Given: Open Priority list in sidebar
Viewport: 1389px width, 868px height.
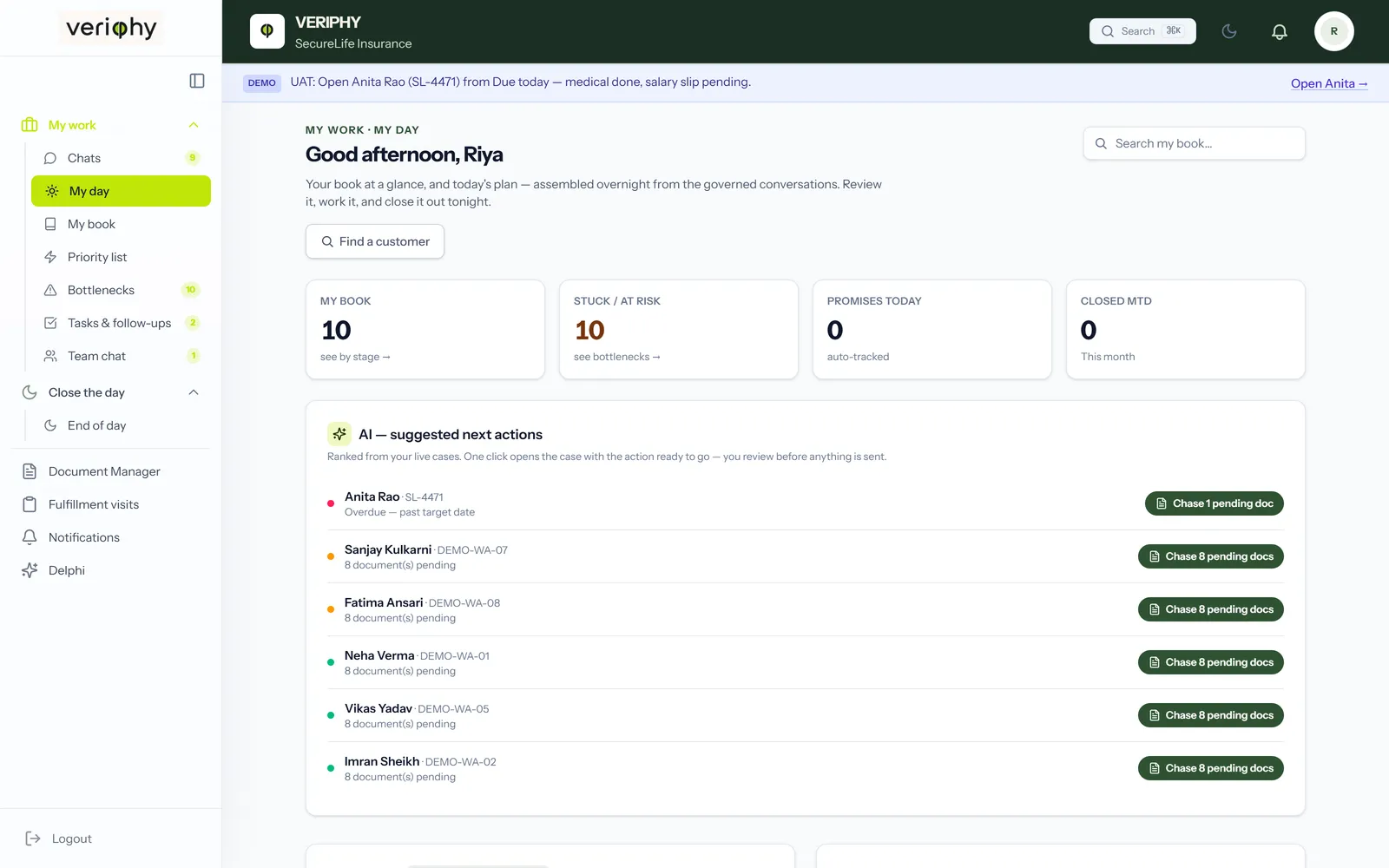Looking at the screenshot, I should pyautogui.click(x=121, y=257).
